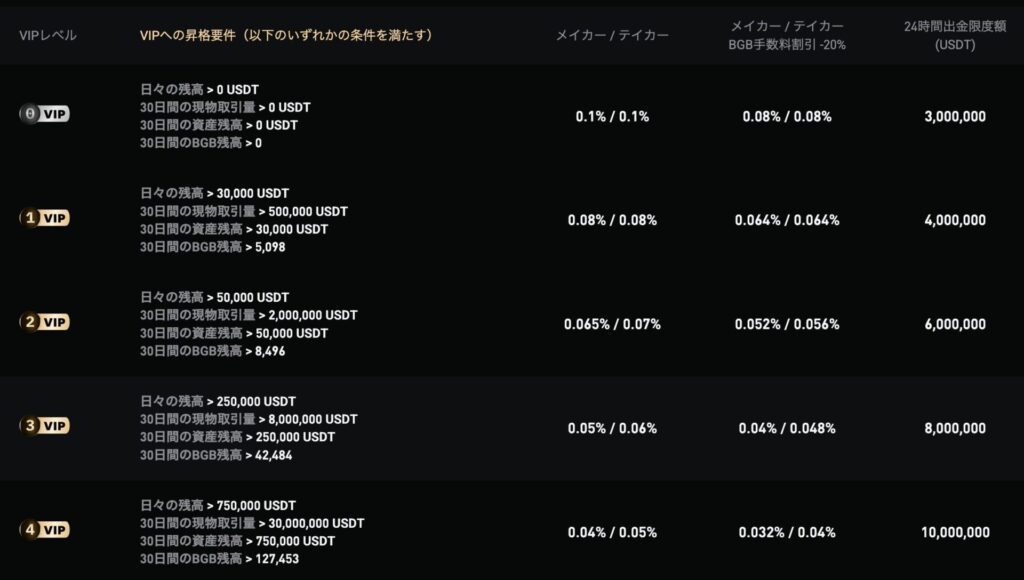Click the VIP 4 level badge
This screenshot has width=1024, height=580.
tap(44, 530)
